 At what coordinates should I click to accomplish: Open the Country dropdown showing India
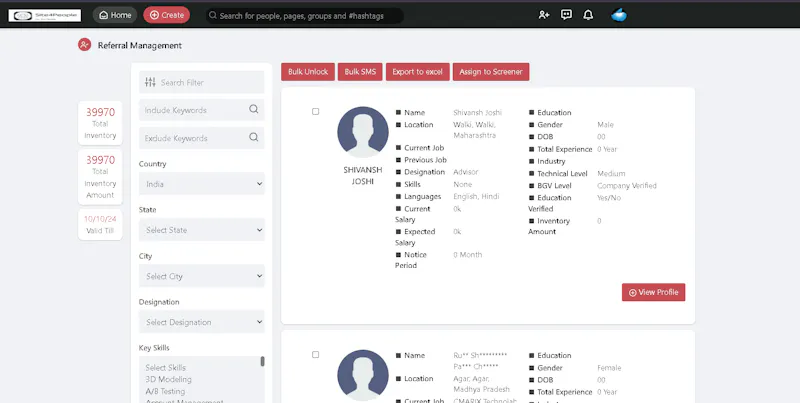[x=202, y=184]
